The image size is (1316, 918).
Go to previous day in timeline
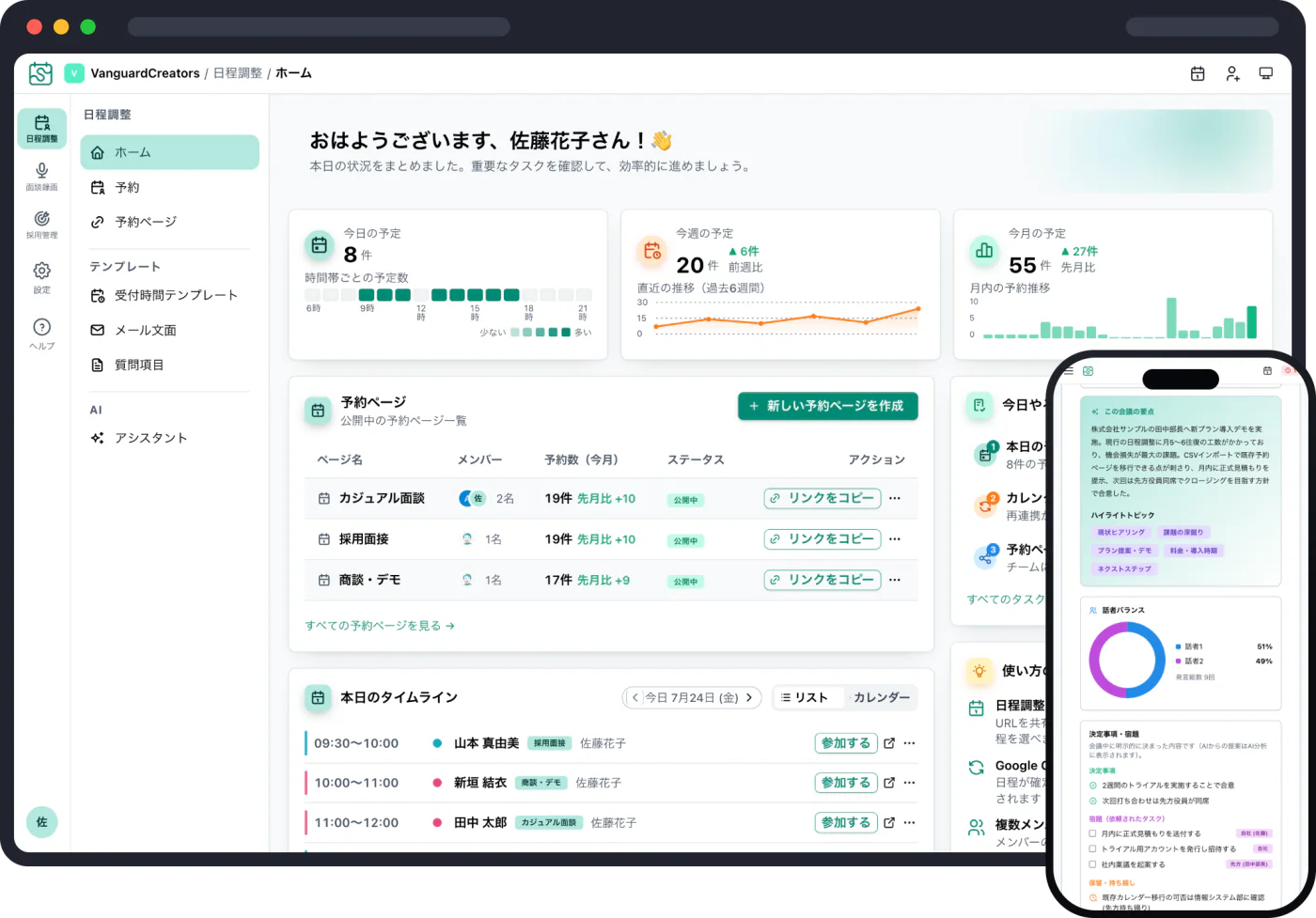click(635, 697)
